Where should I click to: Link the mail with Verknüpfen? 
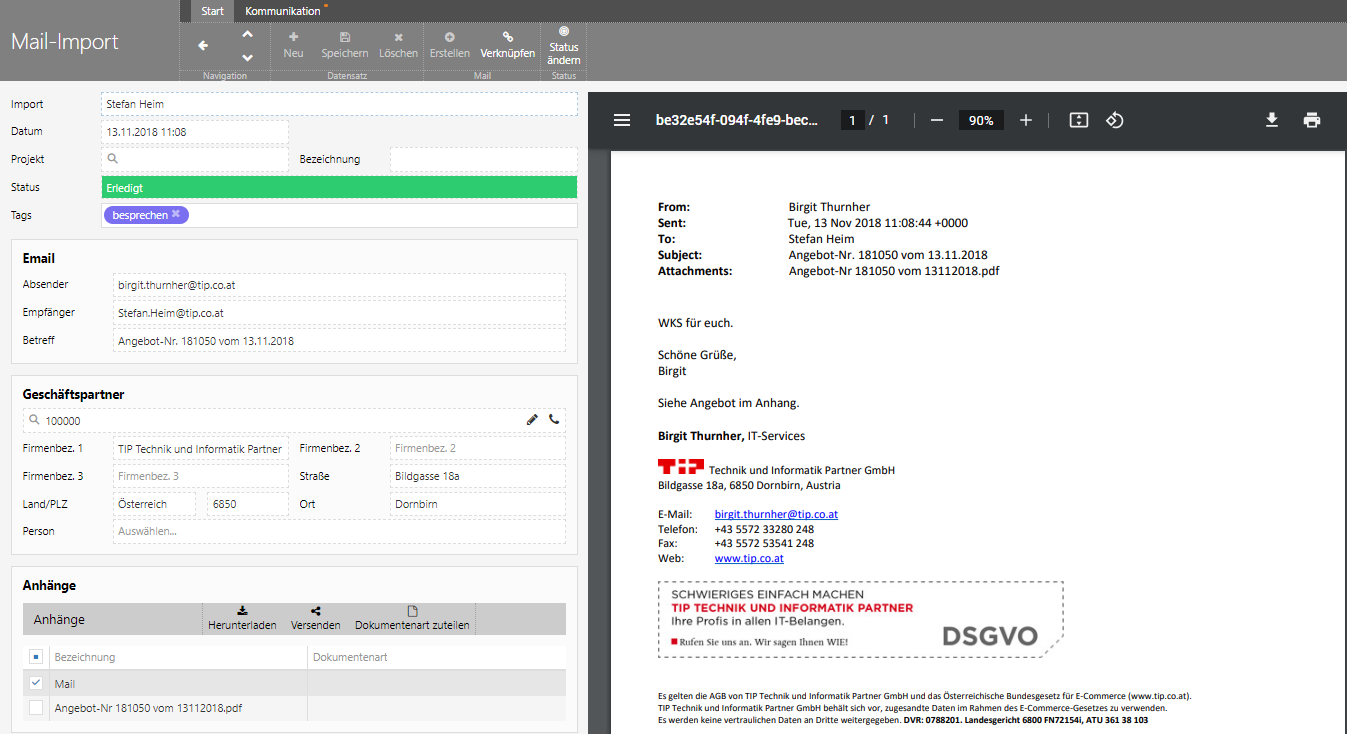[x=508, y=45]
